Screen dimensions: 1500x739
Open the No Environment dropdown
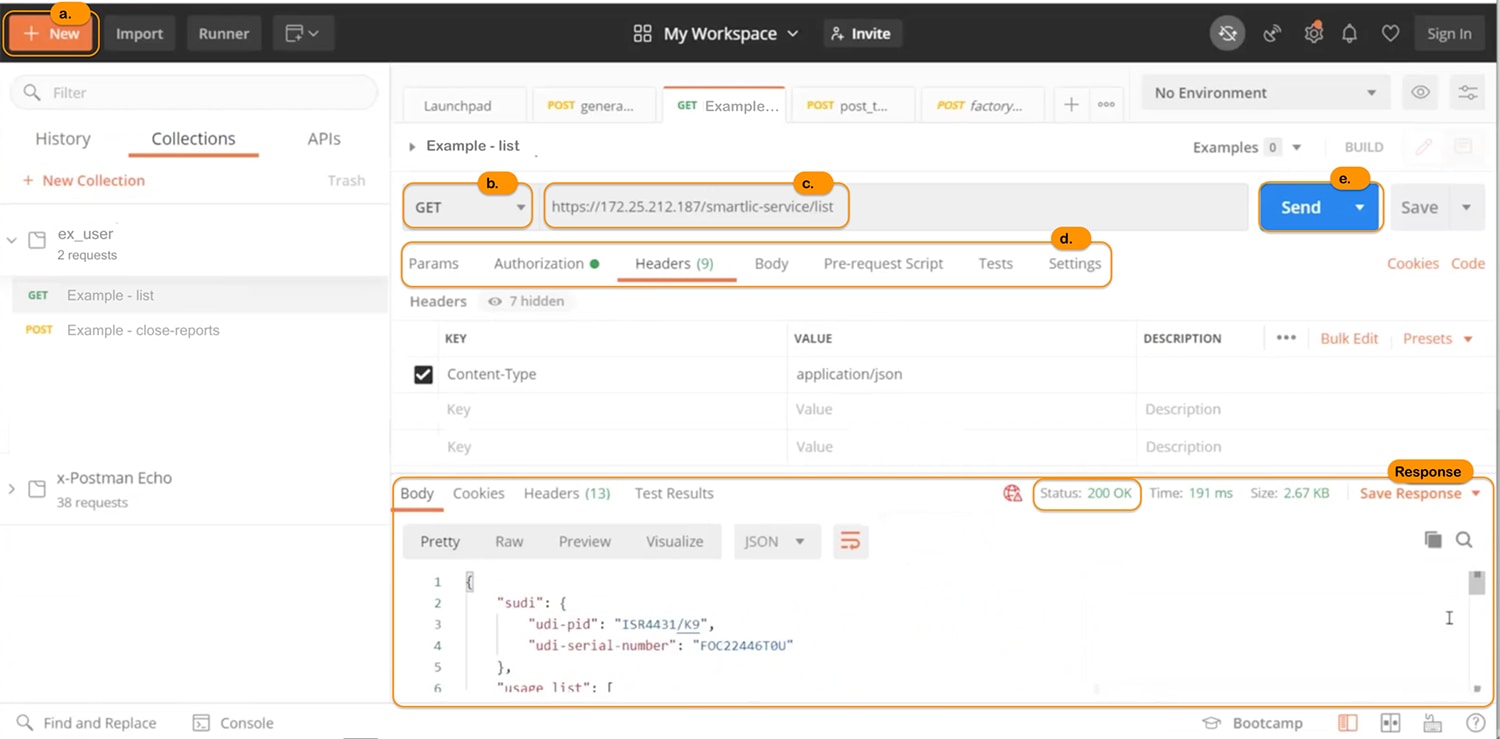coord(1265,93)
